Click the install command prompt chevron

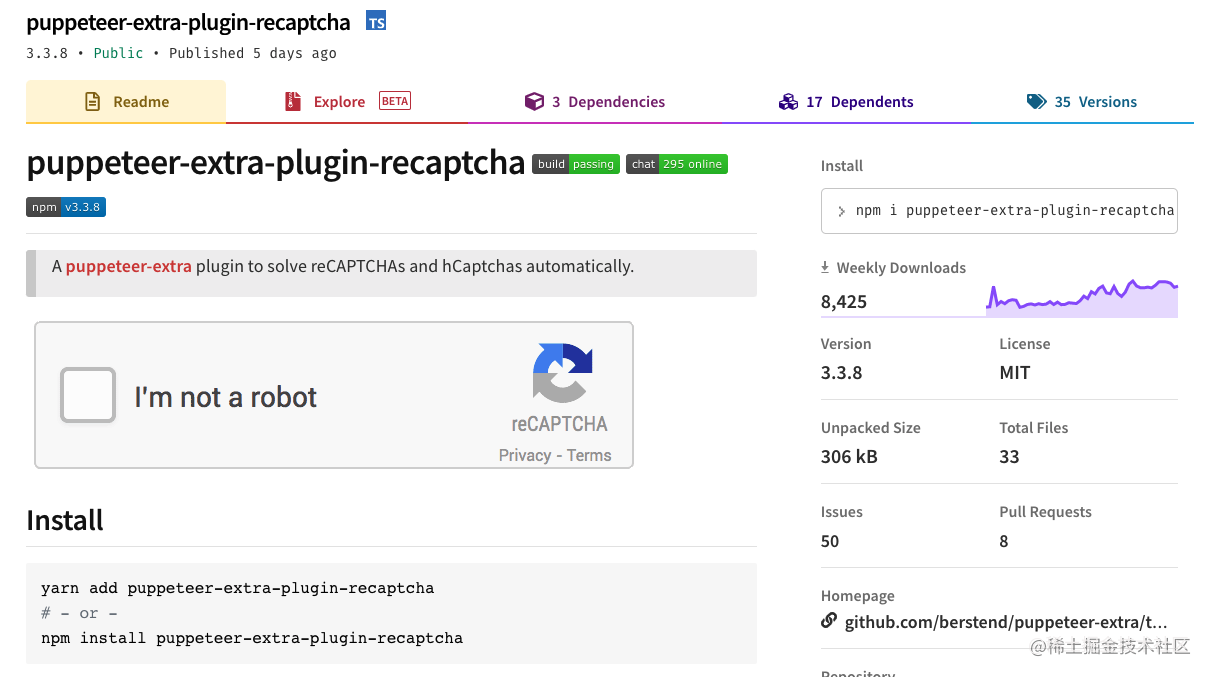(x=841, y=211)
